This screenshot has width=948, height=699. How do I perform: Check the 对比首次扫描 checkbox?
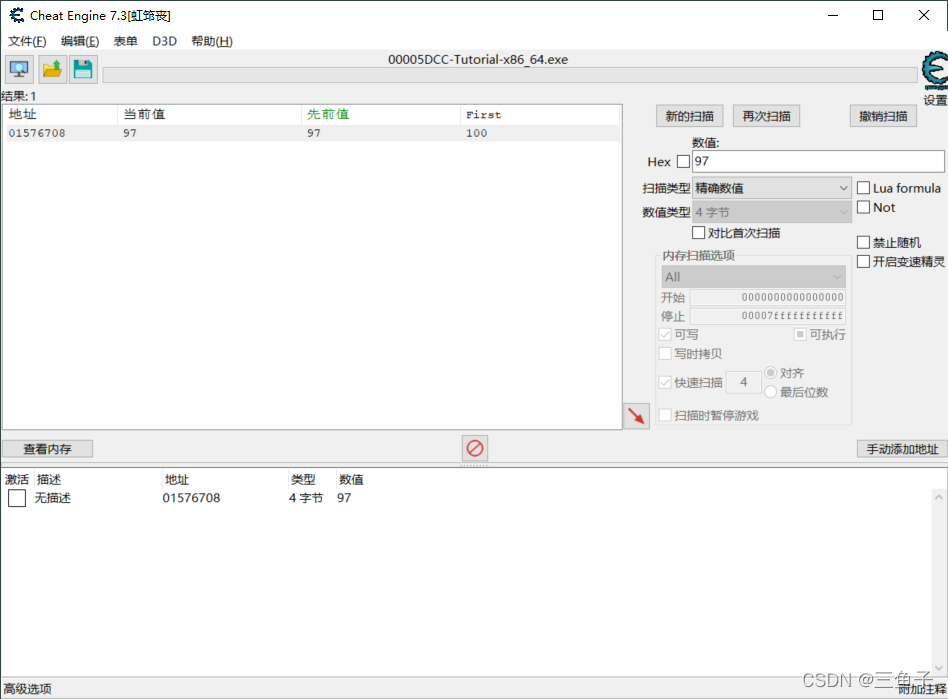click(698, 233)
